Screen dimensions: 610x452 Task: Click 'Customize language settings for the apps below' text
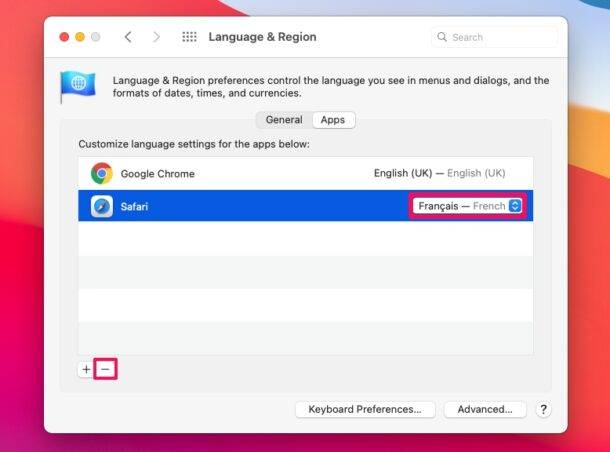194,144
